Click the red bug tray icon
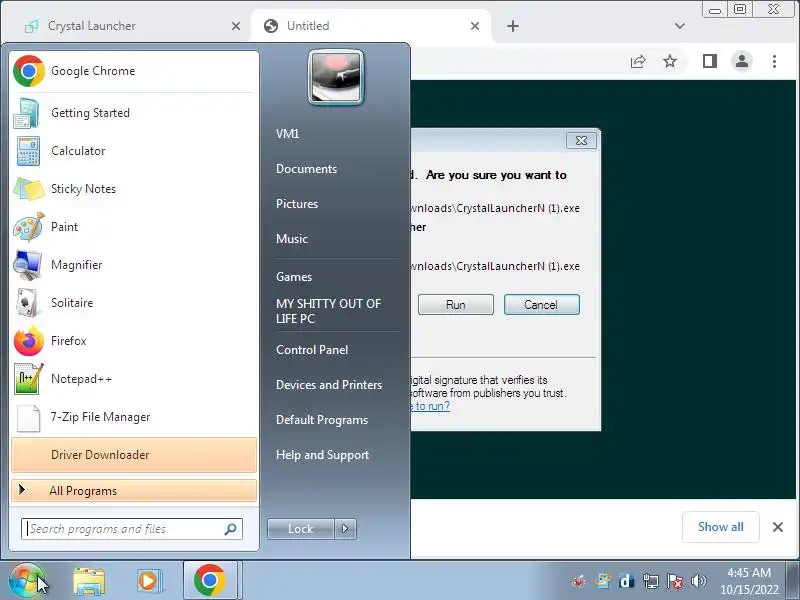The width and height of the screenshot is (800, 600). pyautogui.click(x=579, y=581)
